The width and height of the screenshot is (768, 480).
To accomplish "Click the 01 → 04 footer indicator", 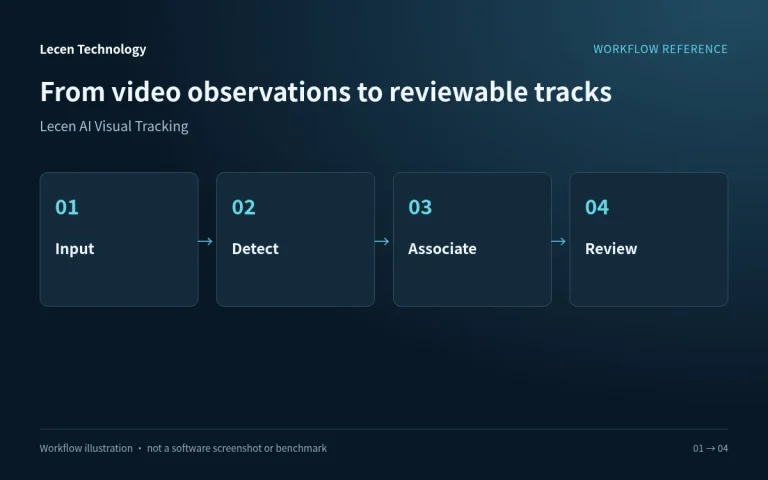I will pyautogui.click(x=710, y=448).
